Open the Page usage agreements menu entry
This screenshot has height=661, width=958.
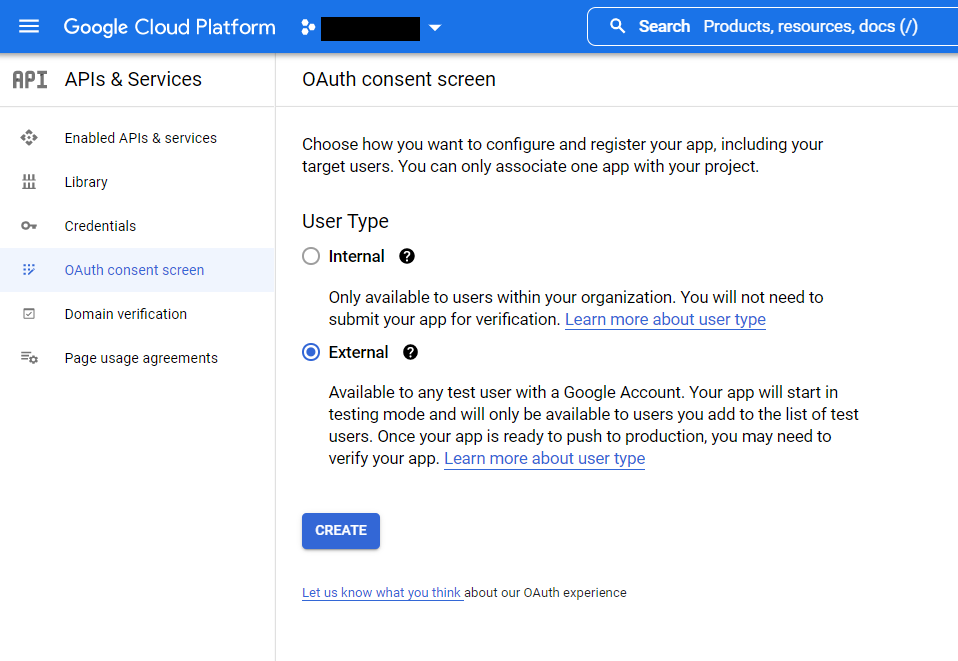click(x=141, y=357)
